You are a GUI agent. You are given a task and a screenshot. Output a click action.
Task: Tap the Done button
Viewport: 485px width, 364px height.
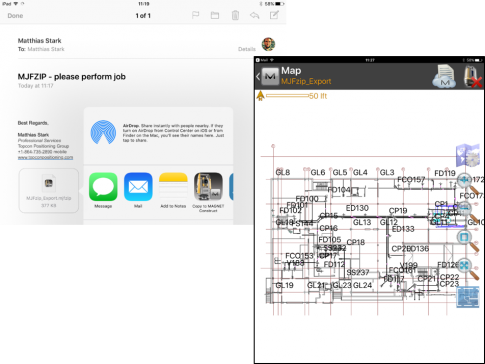(x=15, y=16)
